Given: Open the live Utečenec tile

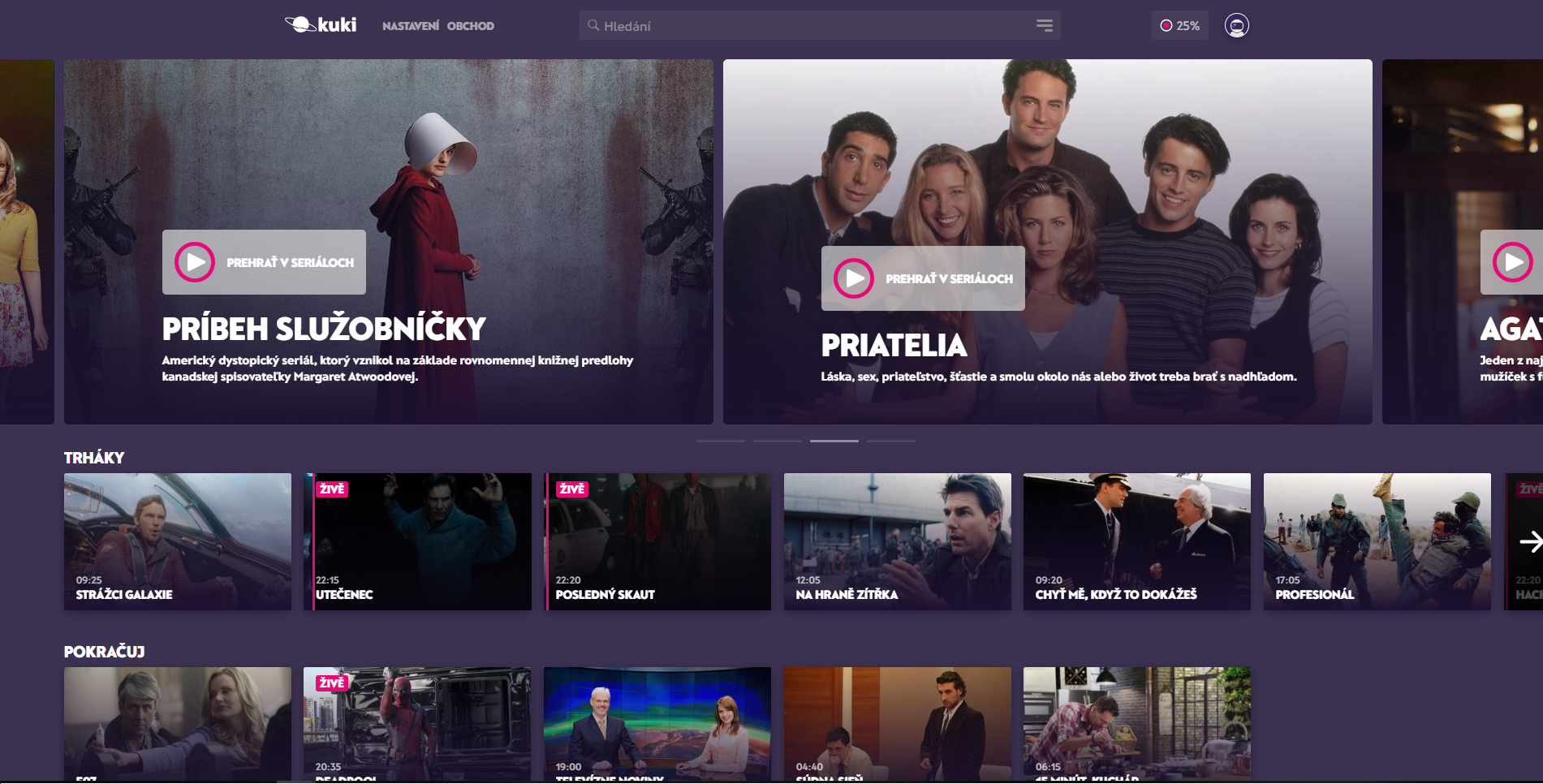Looking at the screenshot, I should 418,541.
